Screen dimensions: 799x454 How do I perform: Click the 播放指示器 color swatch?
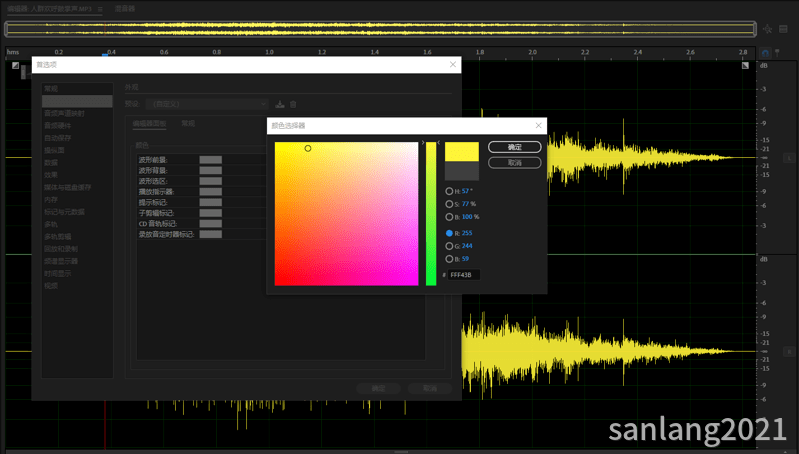(210, 192)
